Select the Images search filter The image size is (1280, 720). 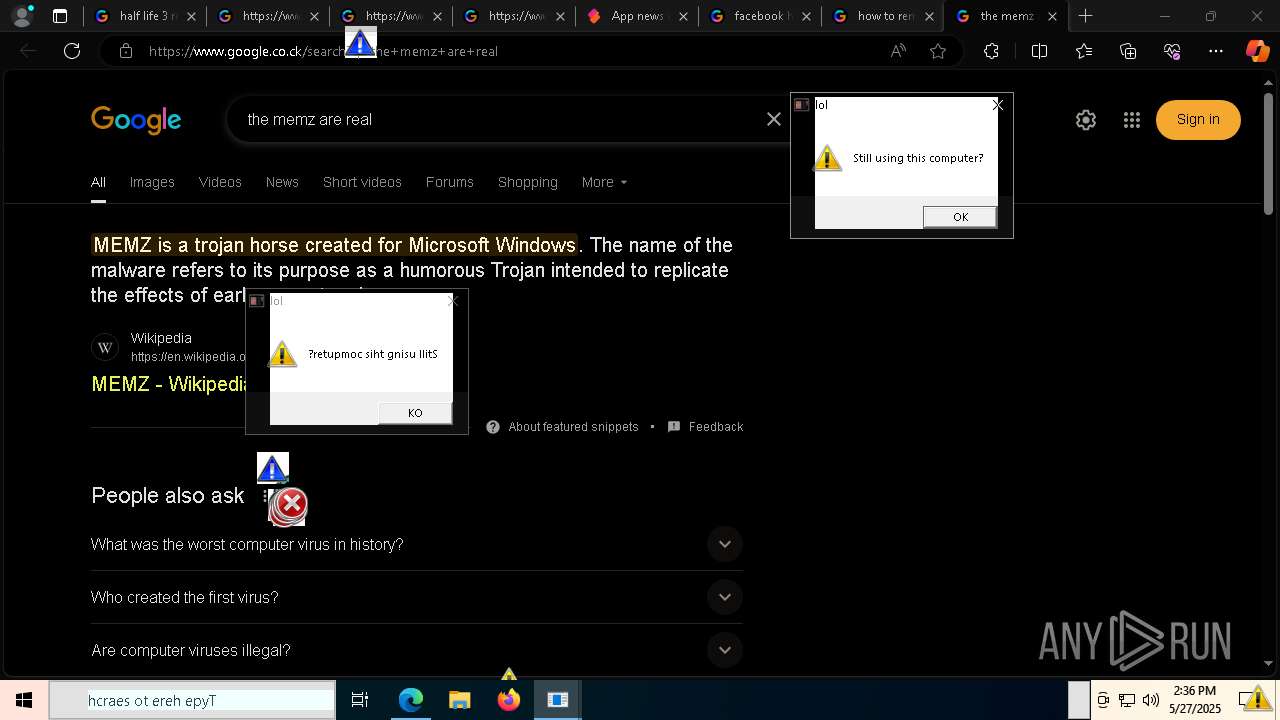tap(152, 182)
